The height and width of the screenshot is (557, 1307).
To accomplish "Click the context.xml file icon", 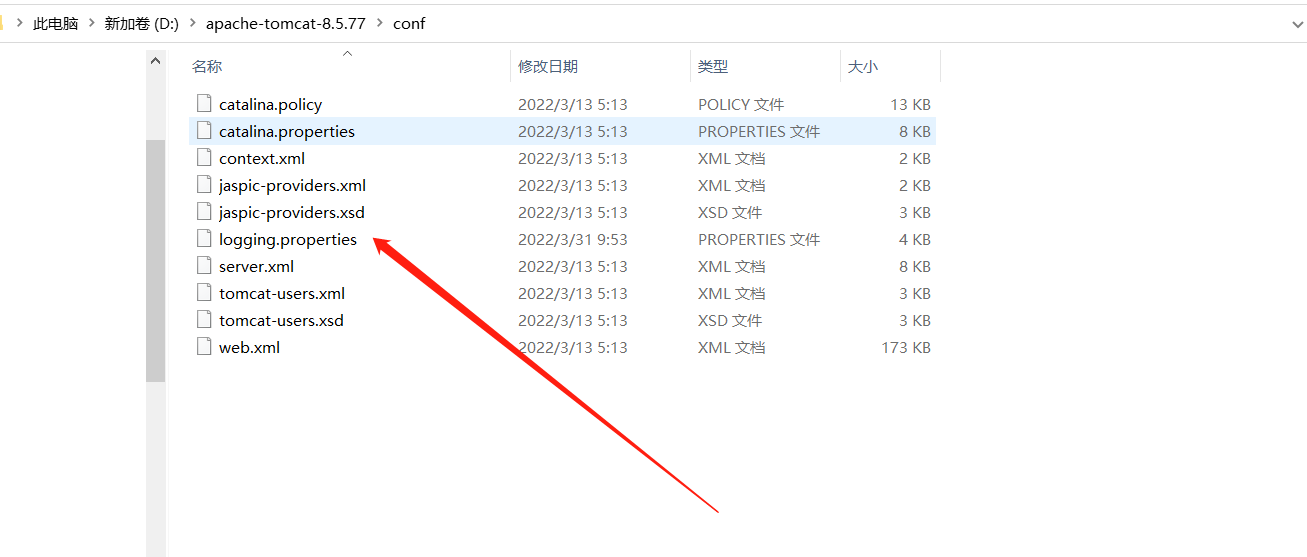I will [x=204, y=158].
